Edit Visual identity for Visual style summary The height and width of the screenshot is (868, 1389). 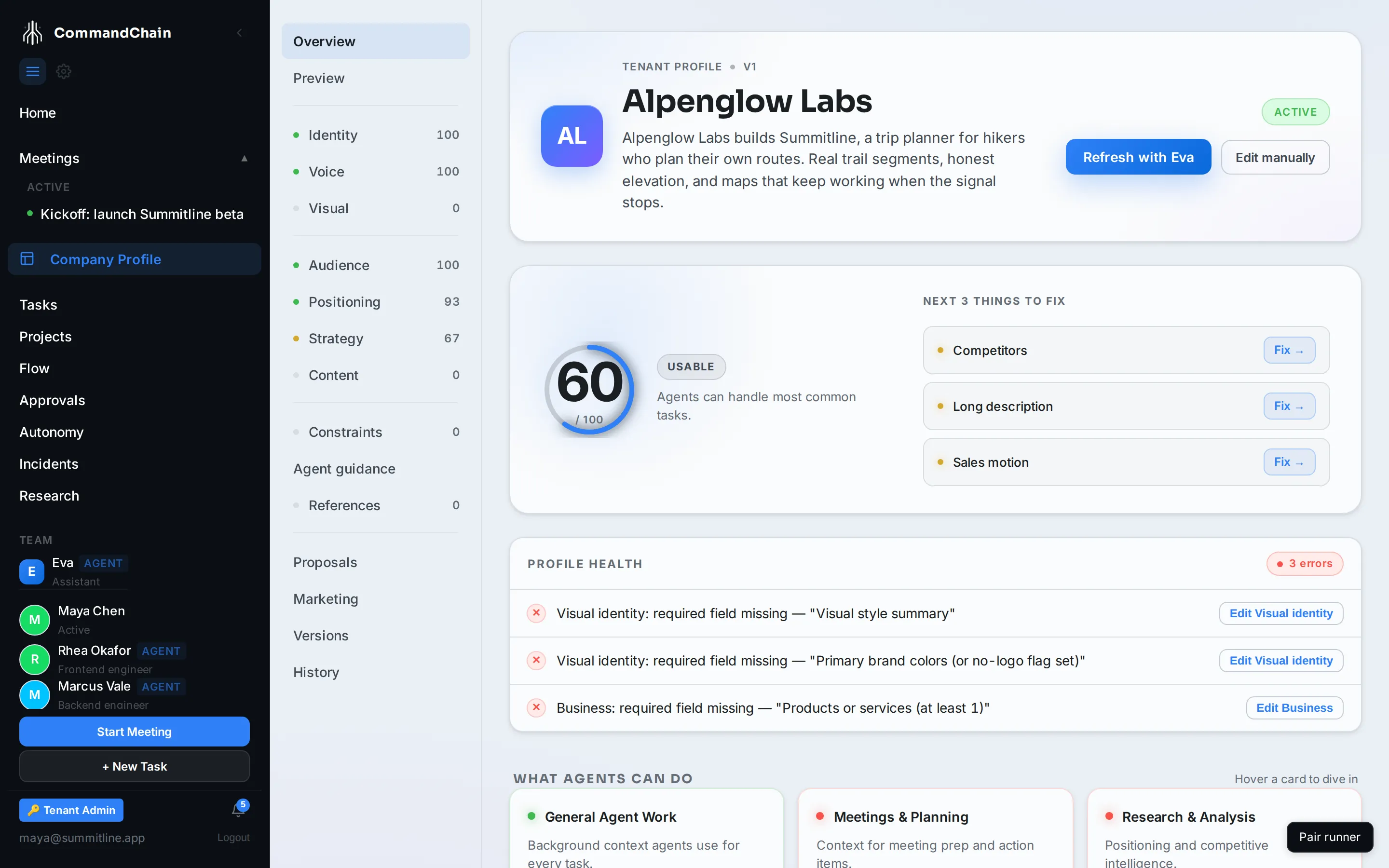tap(1281, 613)
